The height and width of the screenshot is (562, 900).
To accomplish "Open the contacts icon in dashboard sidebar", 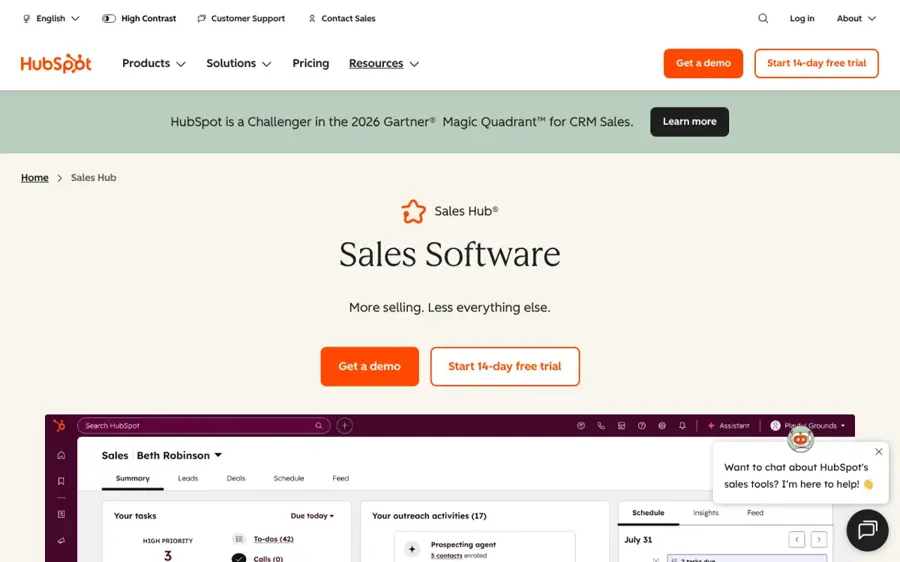I will point(61,514).
